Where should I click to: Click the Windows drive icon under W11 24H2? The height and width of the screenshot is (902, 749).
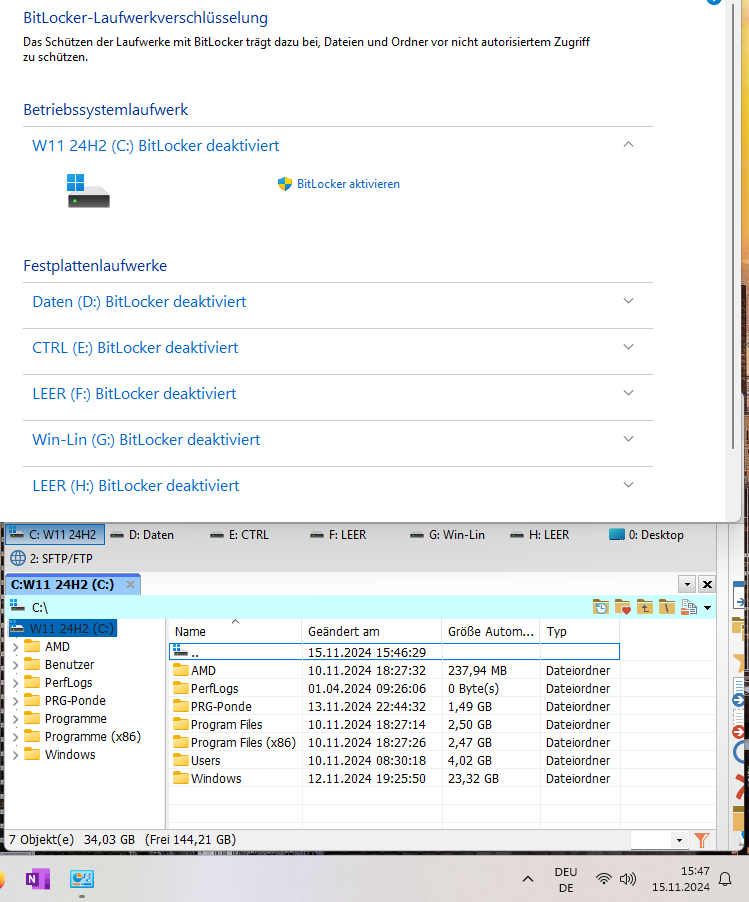coord(89,192)
